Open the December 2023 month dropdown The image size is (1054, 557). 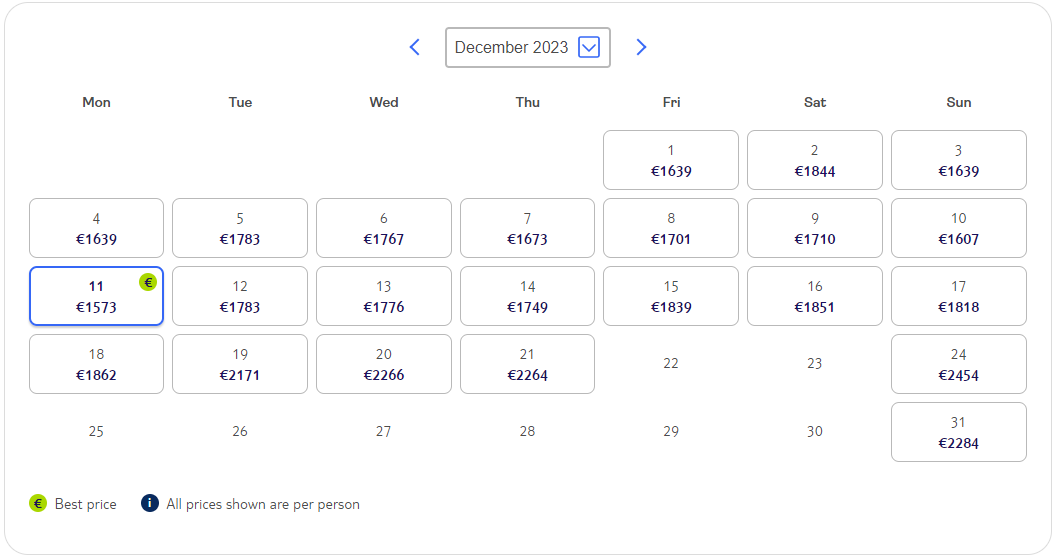(528, 47)
